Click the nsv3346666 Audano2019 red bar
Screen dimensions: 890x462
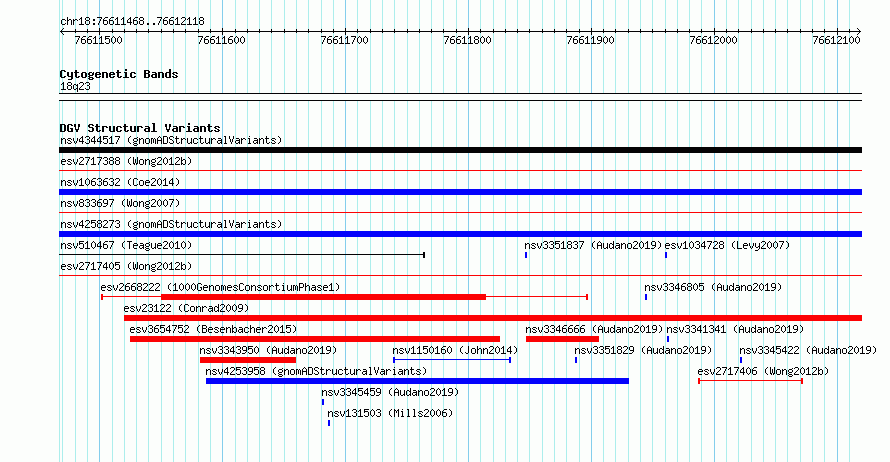[562, 339]
